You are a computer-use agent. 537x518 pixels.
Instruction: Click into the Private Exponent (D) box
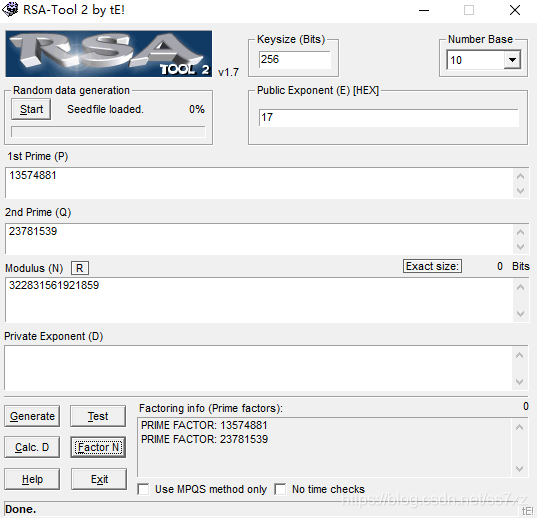[x=259, y=368]
